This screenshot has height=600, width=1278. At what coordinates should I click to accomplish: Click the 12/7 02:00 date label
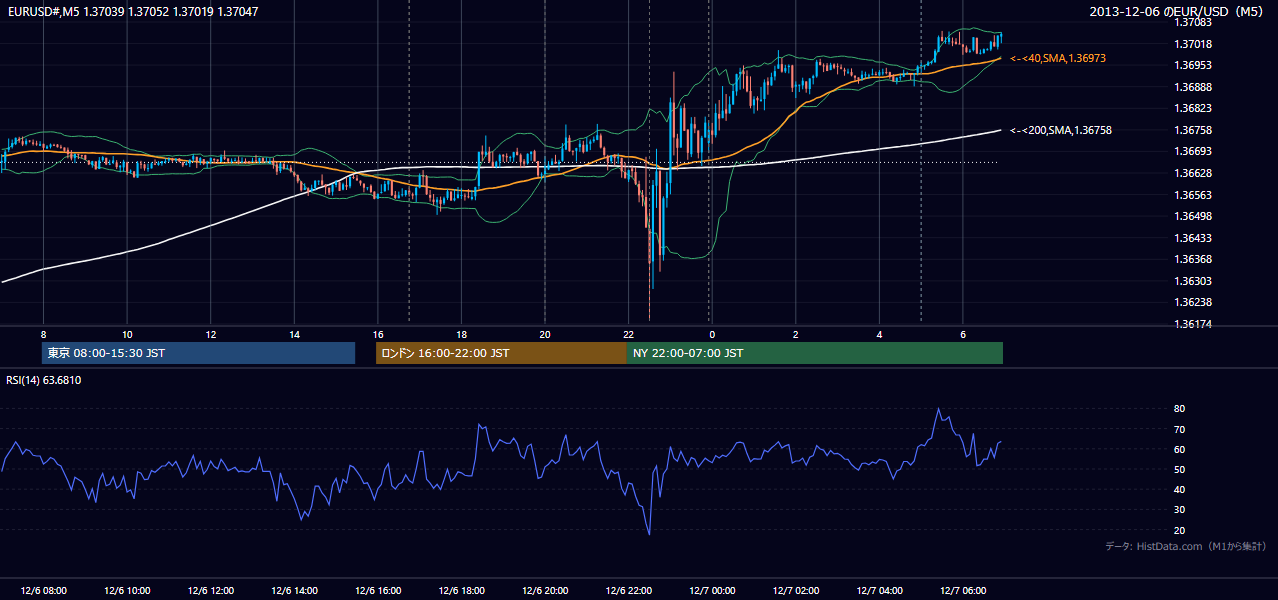[795, 591]
